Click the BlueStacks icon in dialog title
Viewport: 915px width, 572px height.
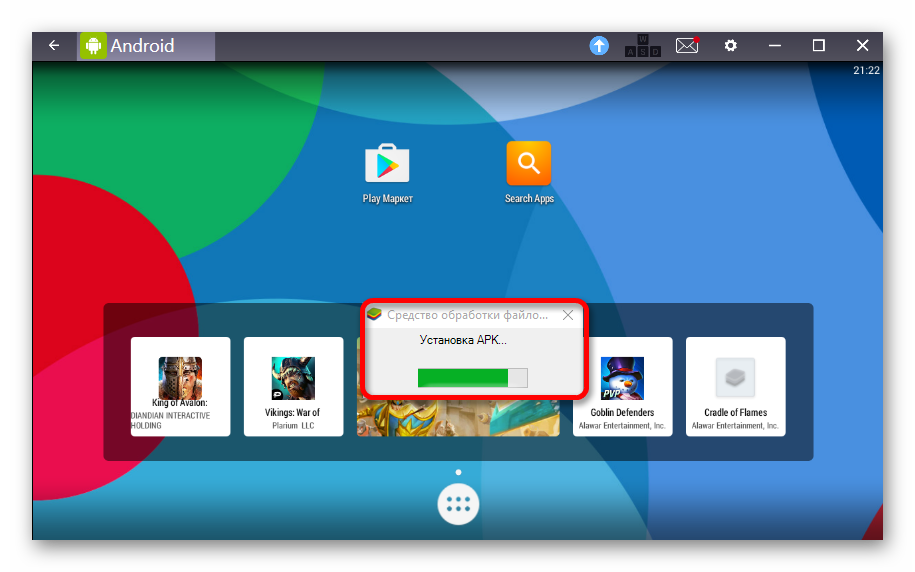[x=374, y=315]
